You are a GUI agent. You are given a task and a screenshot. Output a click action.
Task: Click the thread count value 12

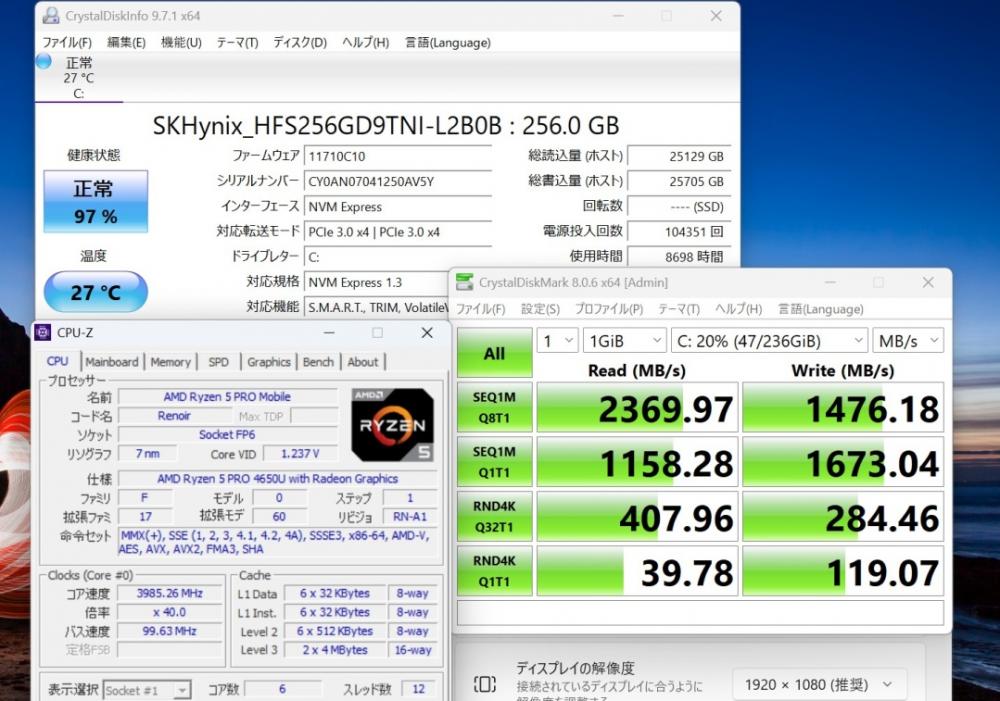[x=418, y=689]
